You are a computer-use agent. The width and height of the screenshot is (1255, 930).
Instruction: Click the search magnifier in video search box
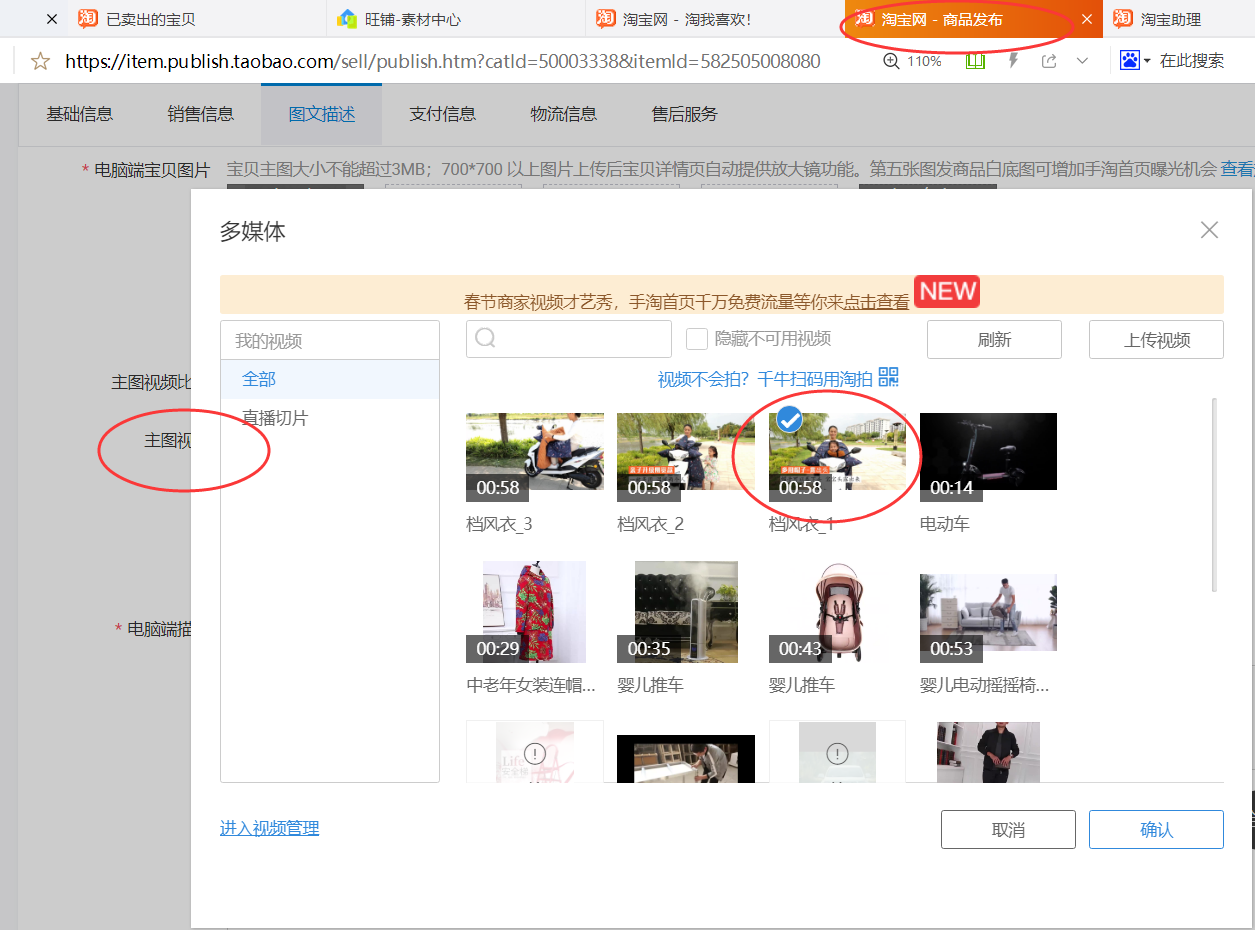(x=486, y=339)
